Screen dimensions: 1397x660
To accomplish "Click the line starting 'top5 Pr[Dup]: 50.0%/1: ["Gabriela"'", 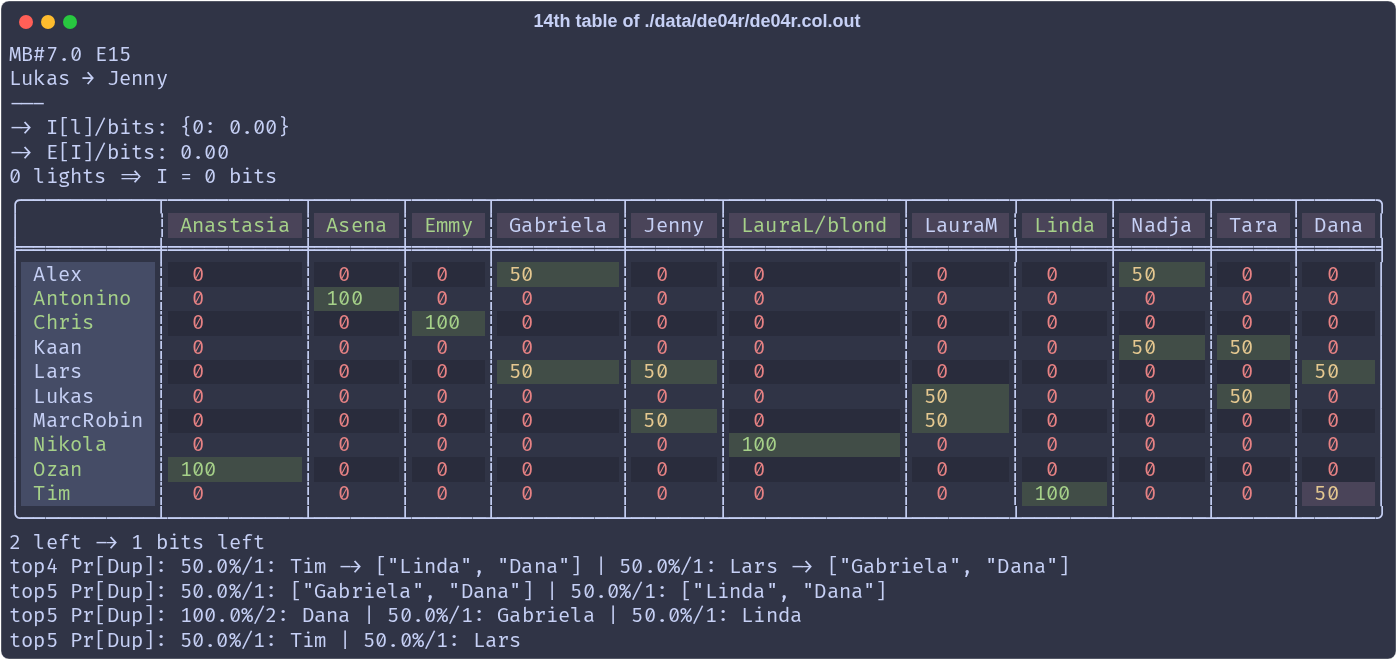I will tap(448, 591).
